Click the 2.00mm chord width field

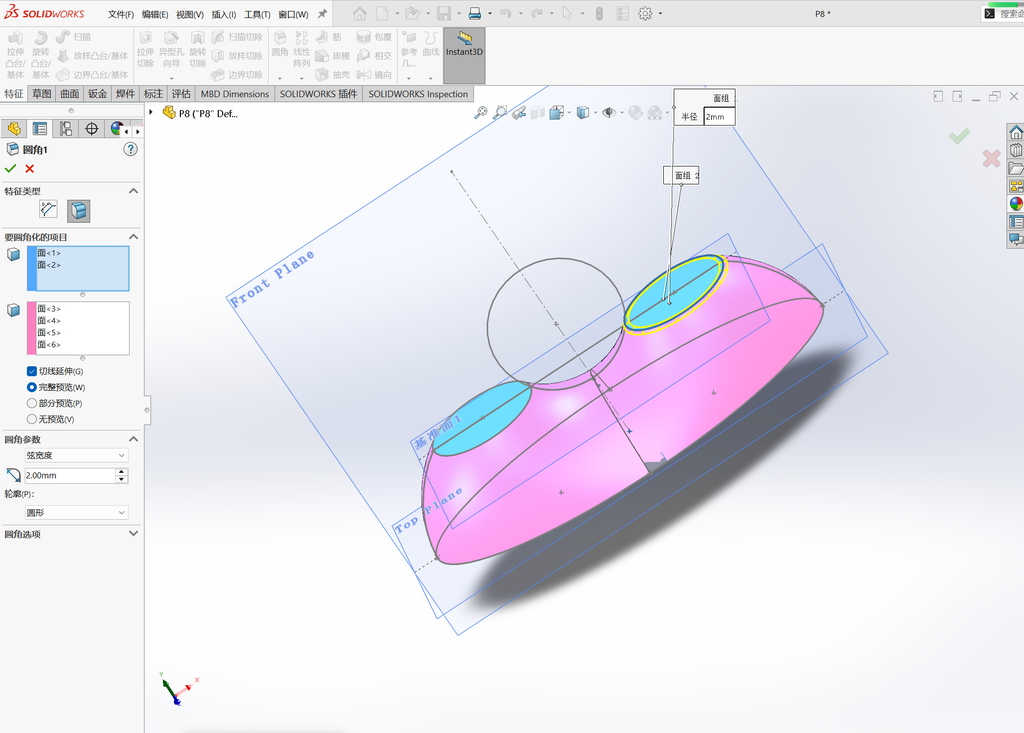pyautogui.click(x=71, y=476)
